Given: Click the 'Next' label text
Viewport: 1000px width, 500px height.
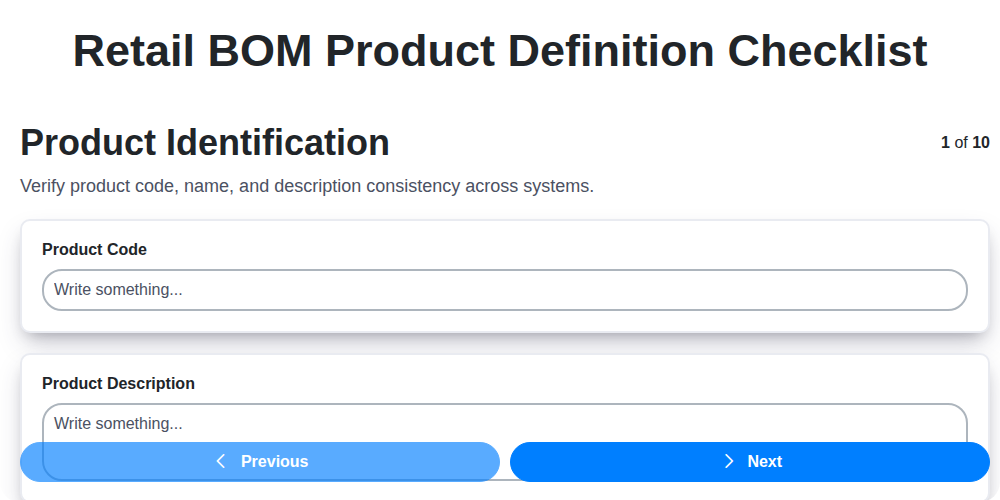Looking at the screenshot, I should pos(765,462).
